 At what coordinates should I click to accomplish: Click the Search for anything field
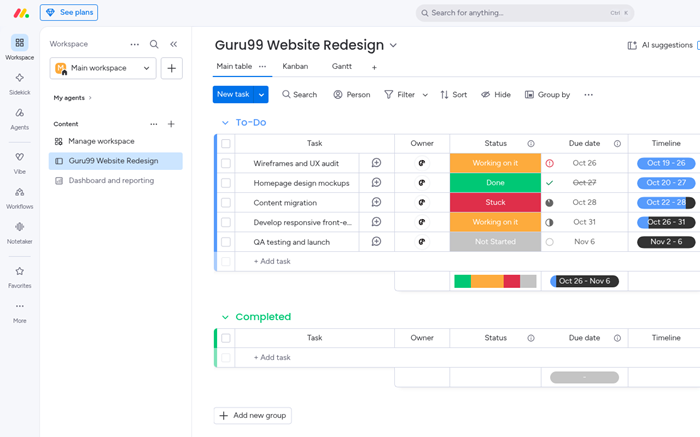click(525, 13)
